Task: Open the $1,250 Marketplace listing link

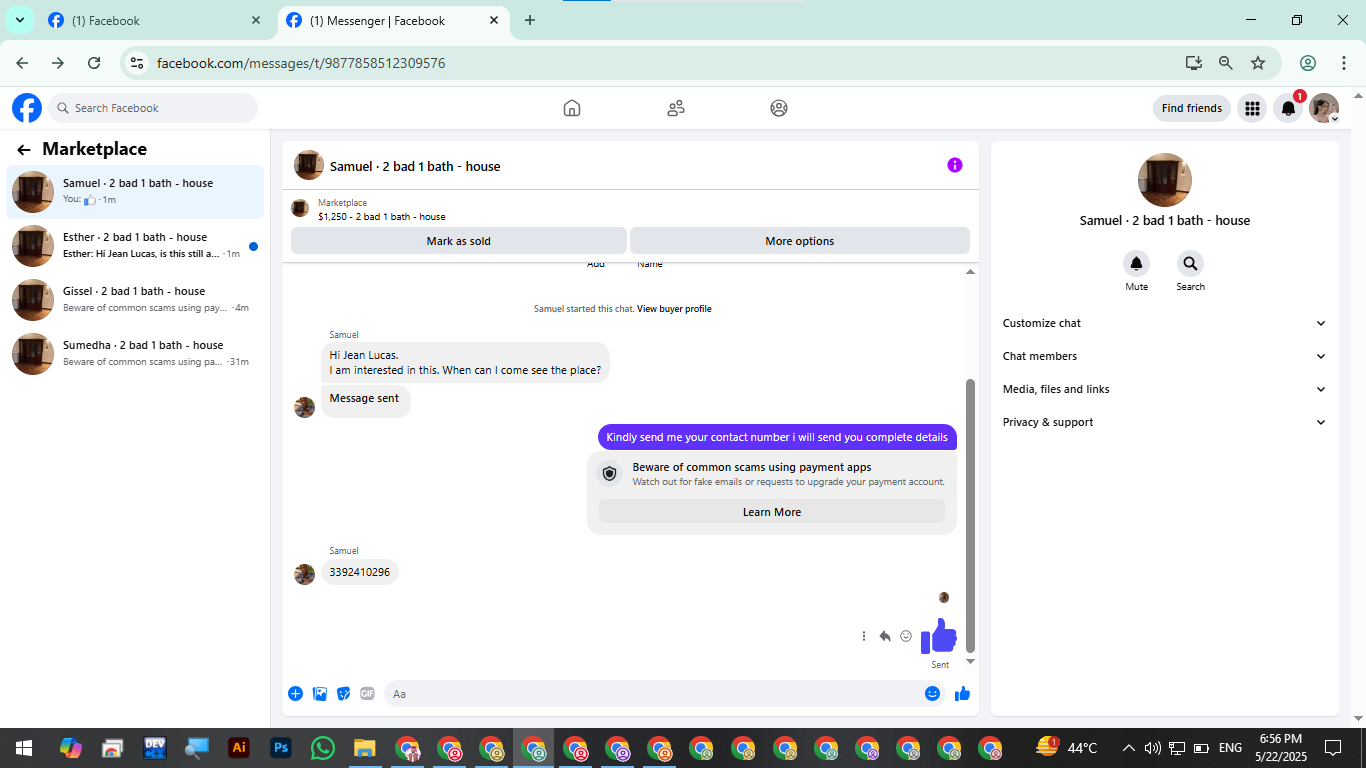Action: tap(382, 216)
